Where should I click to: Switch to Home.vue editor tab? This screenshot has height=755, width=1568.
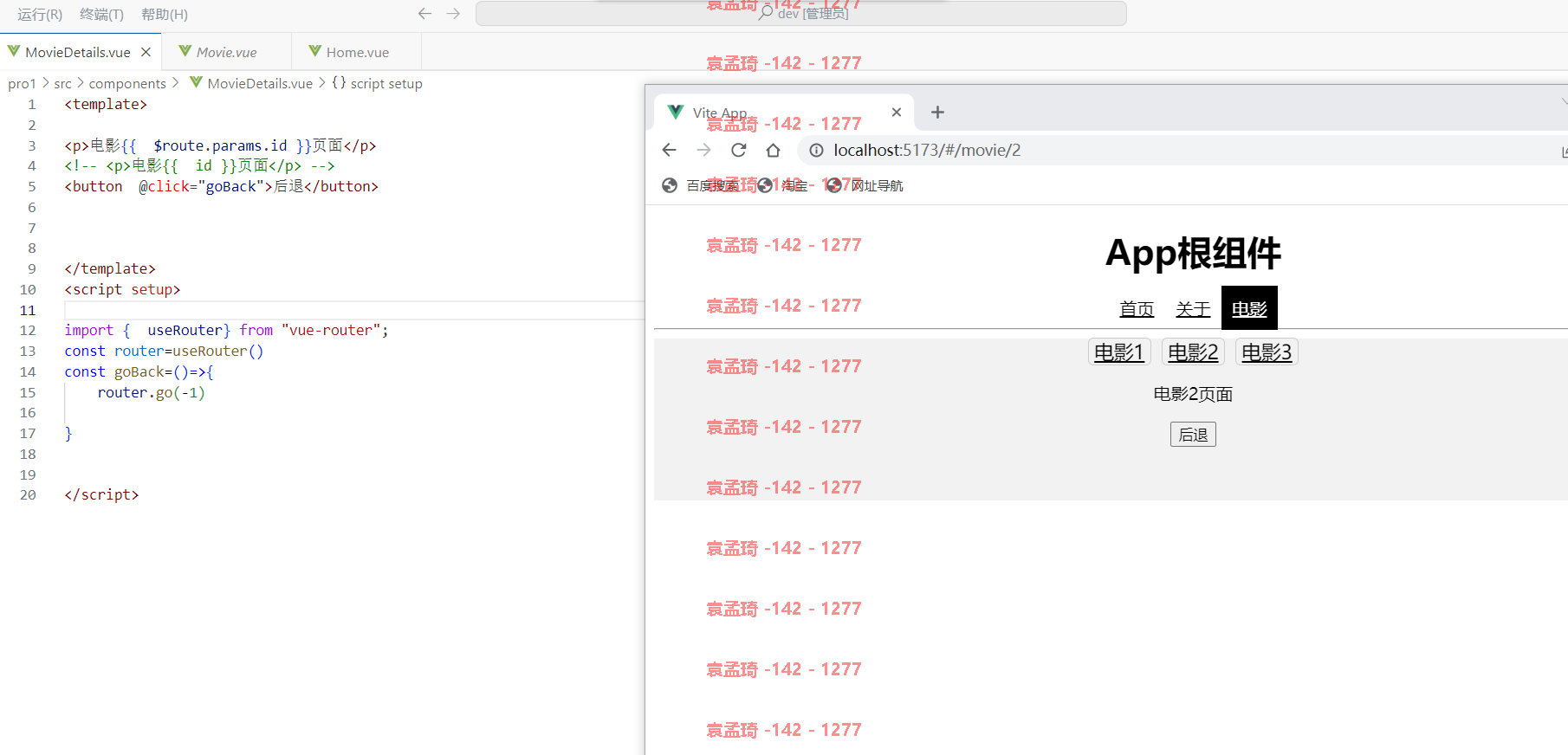[358, 52]
